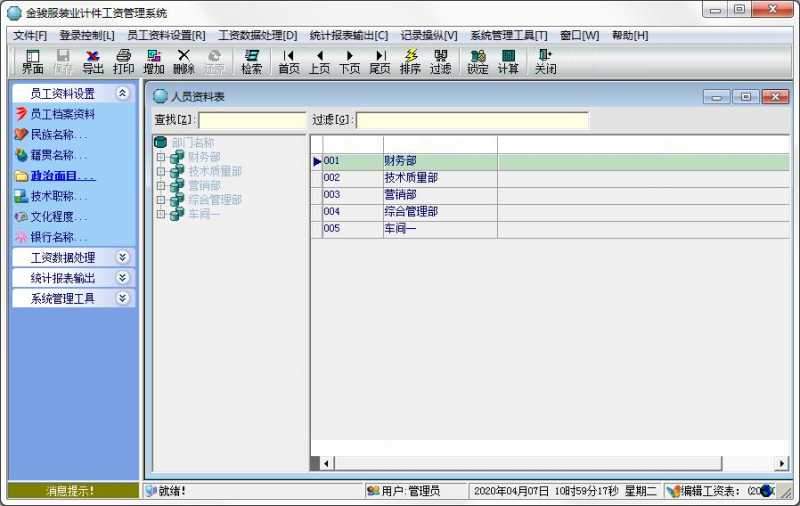Click the 过滤[G] filter input field
This screenshot has height=506, width=800.
[472, 120]
